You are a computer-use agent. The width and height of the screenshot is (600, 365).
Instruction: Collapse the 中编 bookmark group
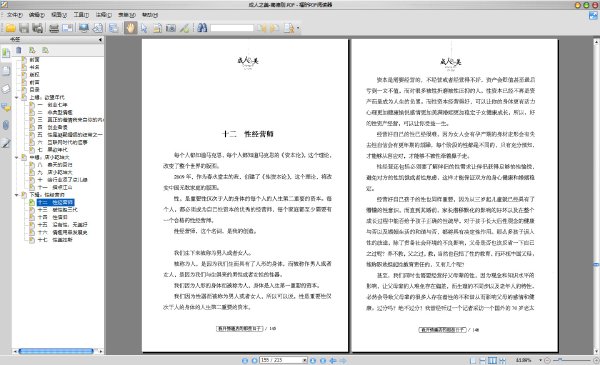pyautogui.click(x=16, y=157)
